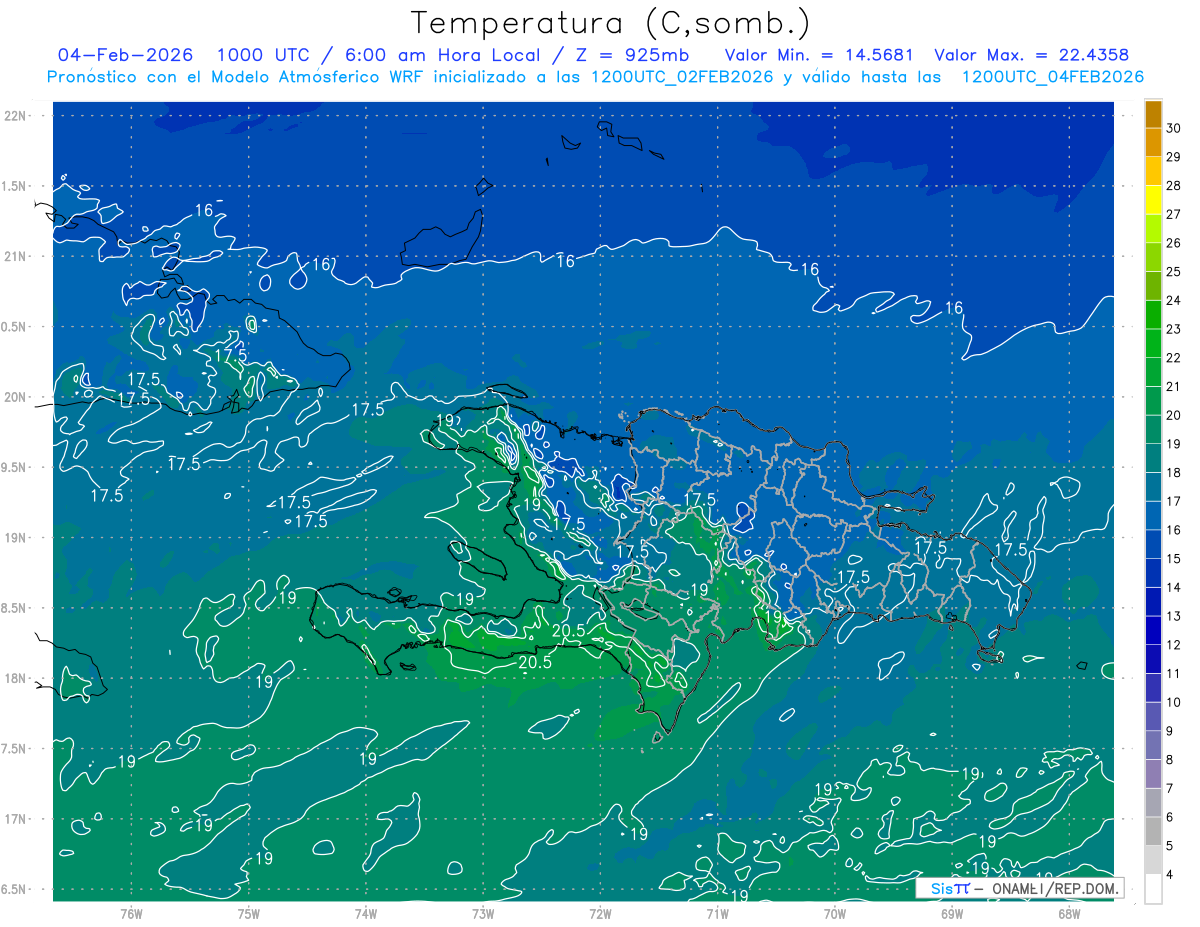The height and width of the screenshot is (927, 1200).
Task: Pick the dark blue swatch between 11 and 12
Action: (x=1154, y=659)
